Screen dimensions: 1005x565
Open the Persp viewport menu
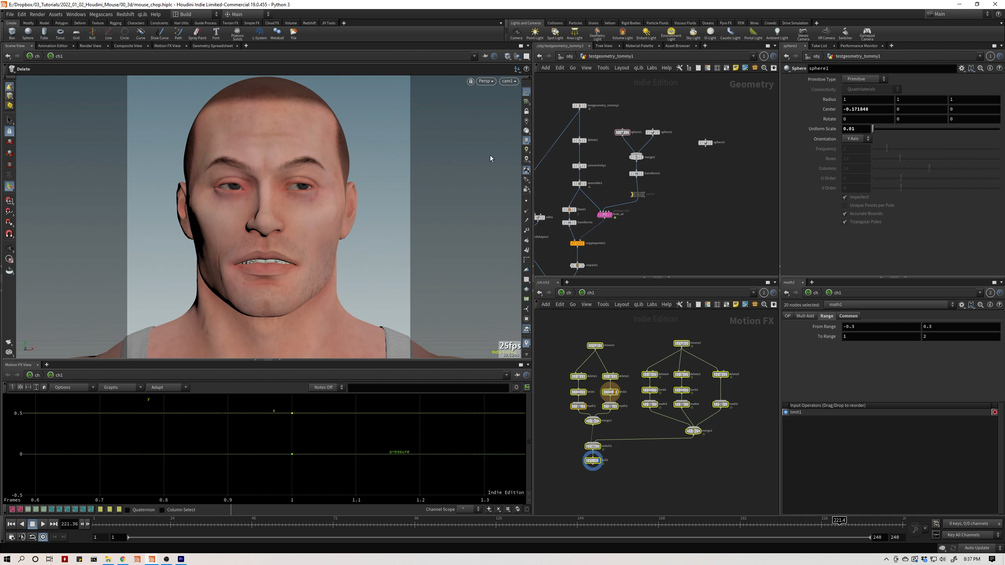(x=486, y=81)
